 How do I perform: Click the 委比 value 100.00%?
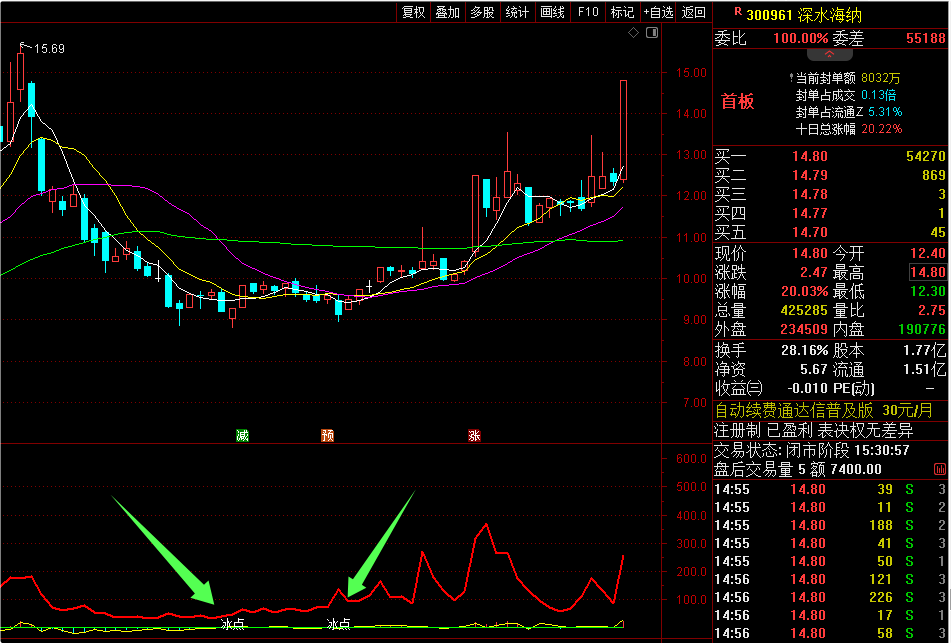tap(801, 39)
